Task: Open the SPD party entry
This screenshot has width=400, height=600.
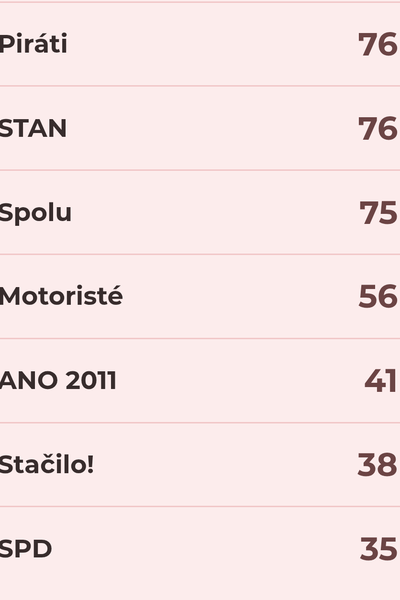Action: (x=26, y=549)
